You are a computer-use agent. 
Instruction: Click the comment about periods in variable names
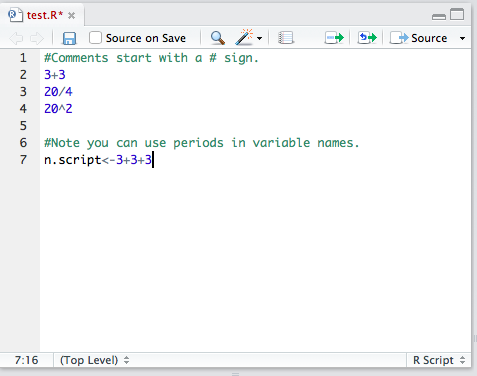[202, 143]
